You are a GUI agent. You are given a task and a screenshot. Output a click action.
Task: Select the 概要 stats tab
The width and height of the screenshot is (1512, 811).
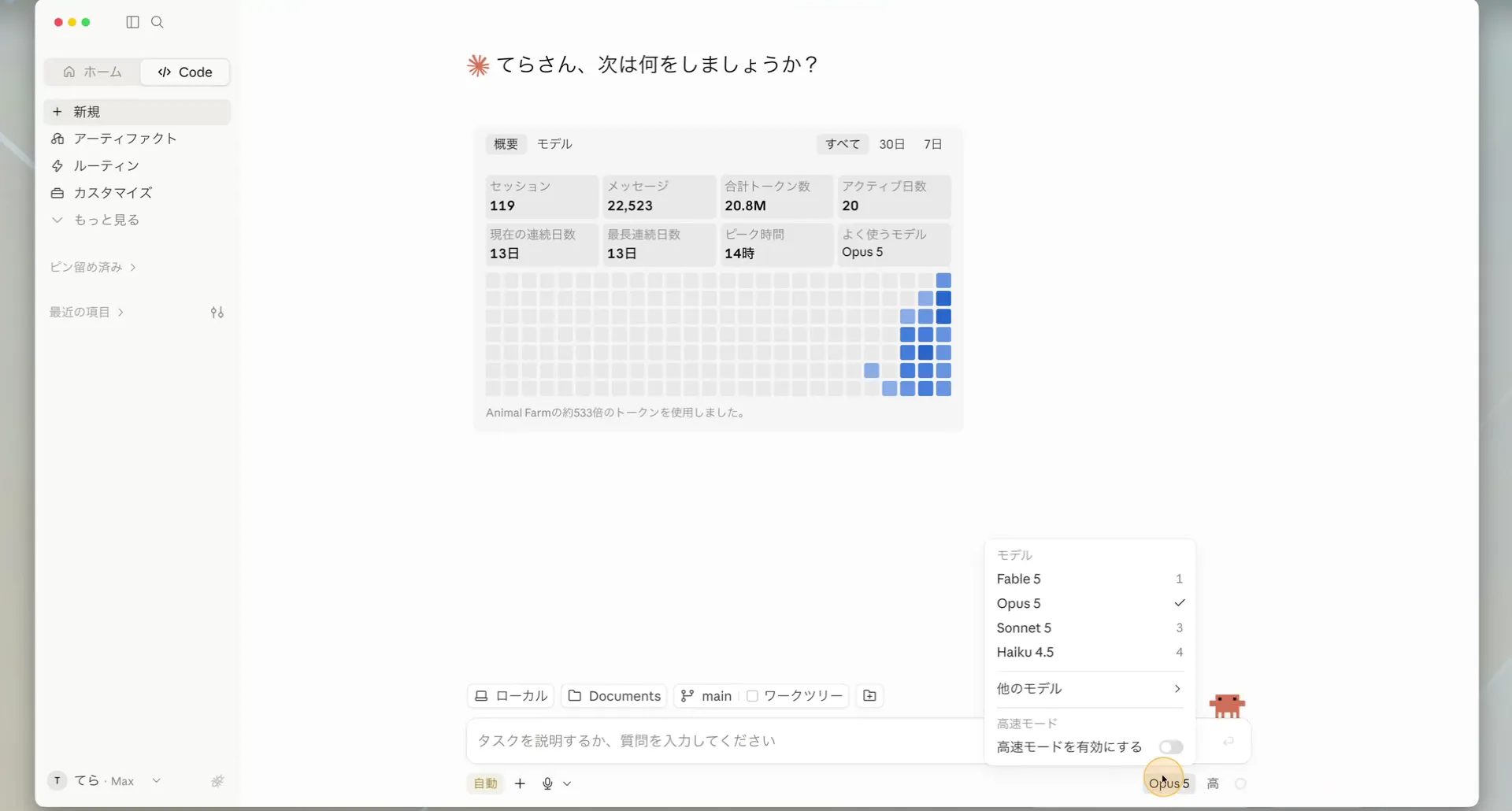[x=506, y=144]
